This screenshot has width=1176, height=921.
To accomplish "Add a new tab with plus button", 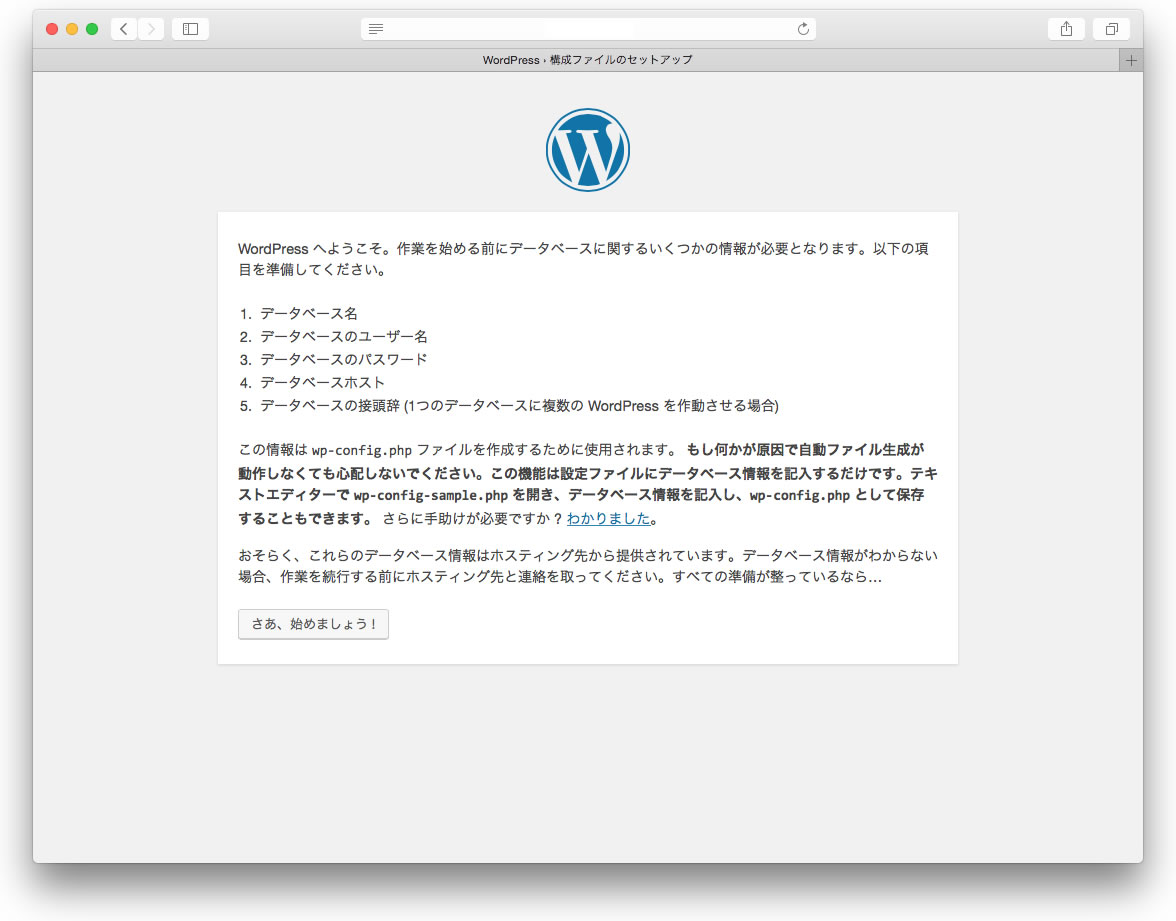I will click(x=1131, y=60).
